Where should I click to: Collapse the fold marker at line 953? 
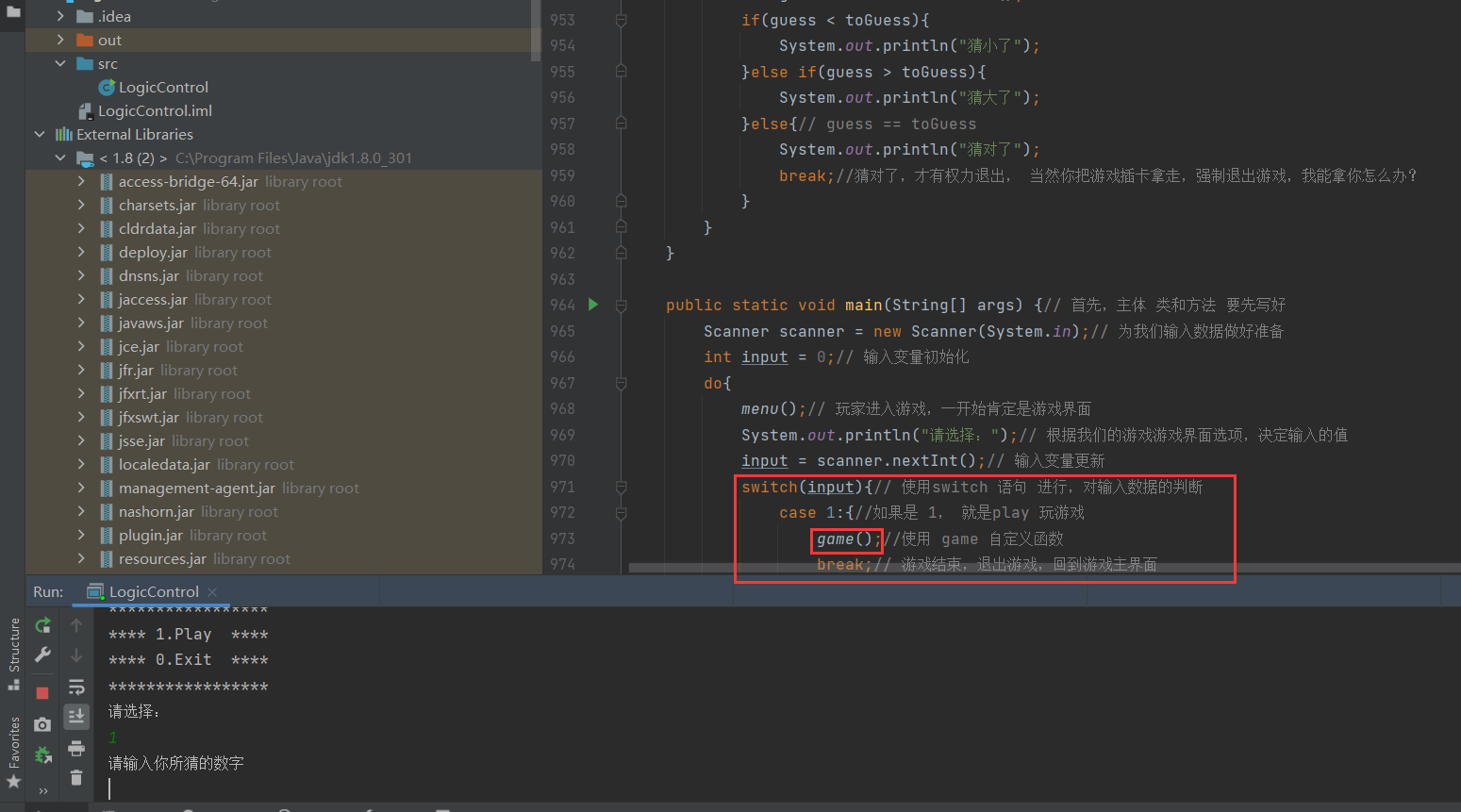click(621, 20)
